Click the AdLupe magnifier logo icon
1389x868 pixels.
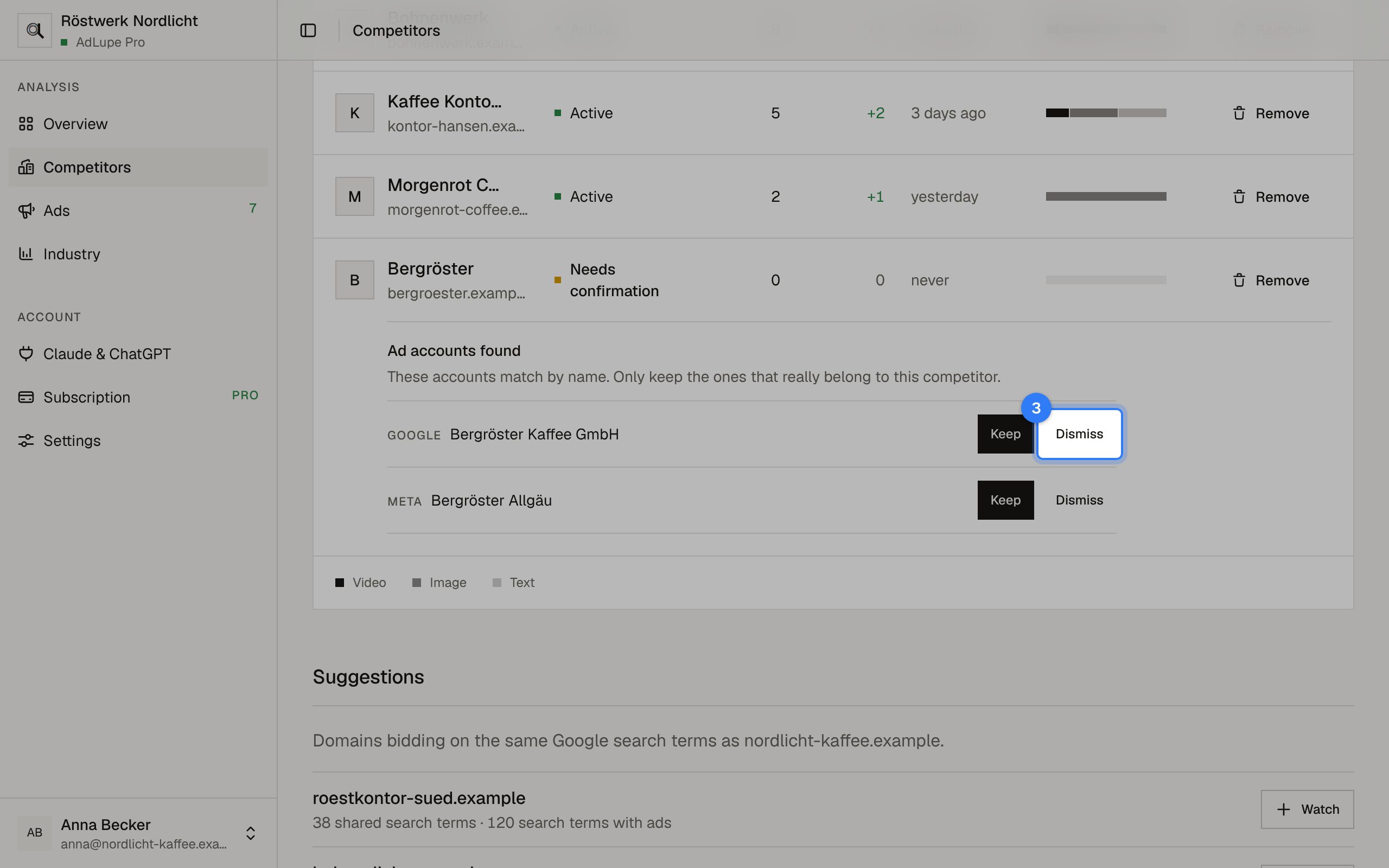coord(34,30)
